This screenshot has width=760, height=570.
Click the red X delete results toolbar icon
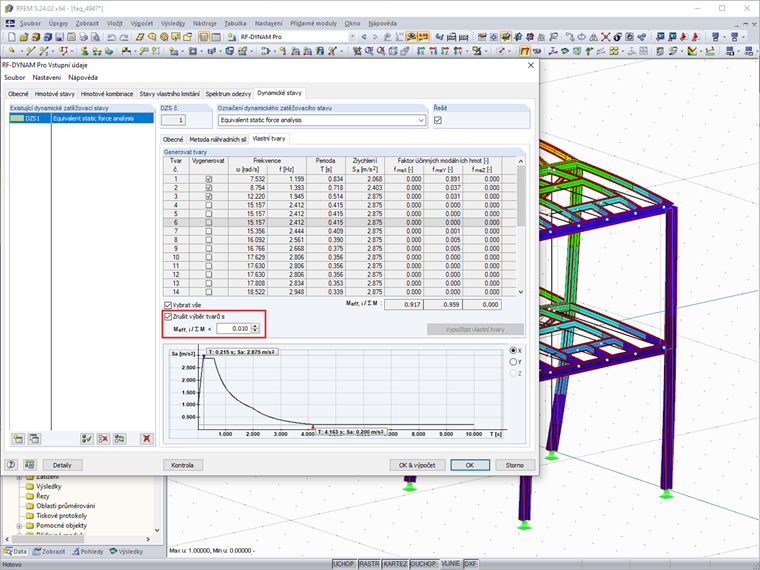pos(605,37)
